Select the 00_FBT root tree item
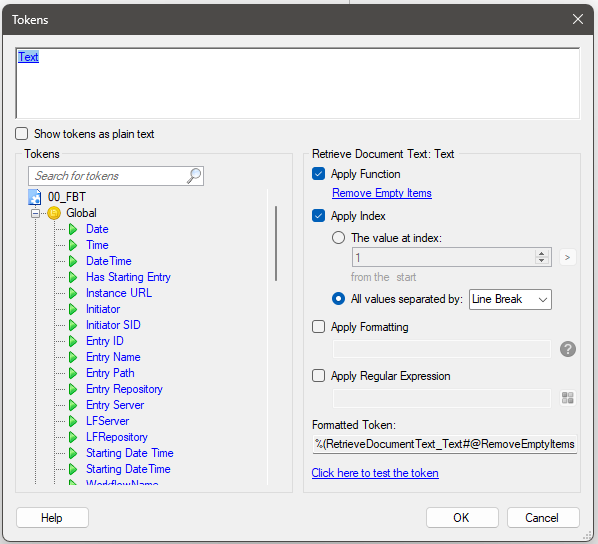598x544 pixels. [67, 197]
